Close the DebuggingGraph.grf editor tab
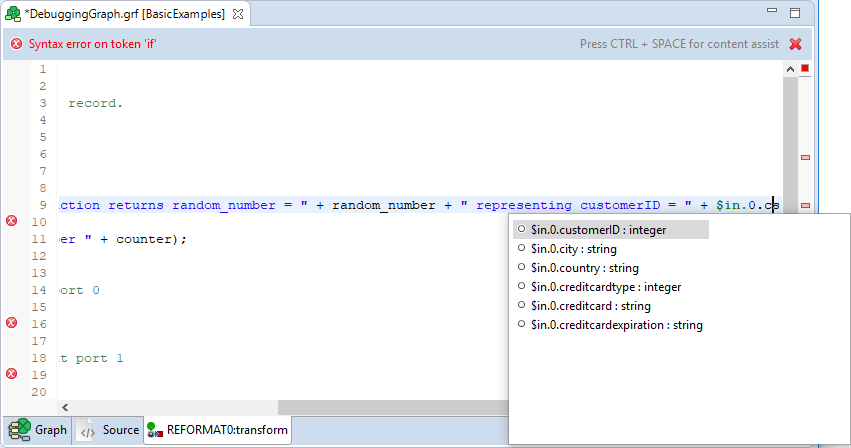851x448 pixels. point(241,15)
